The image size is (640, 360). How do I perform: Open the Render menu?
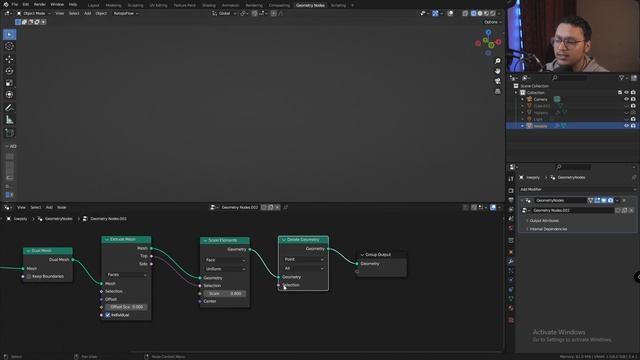(x=40, y=4)
